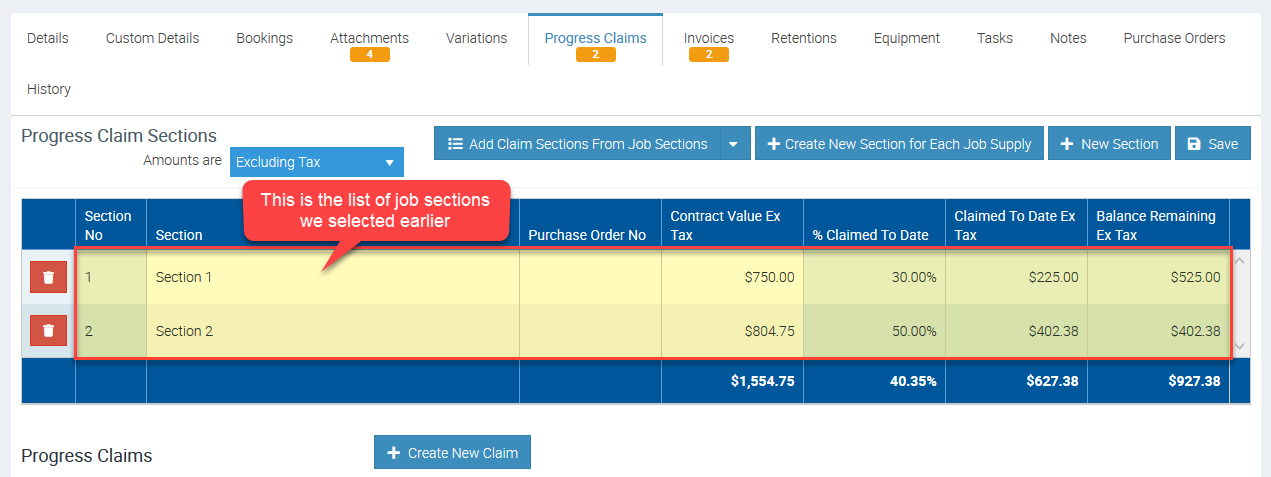View the History tab

[49, 89]
